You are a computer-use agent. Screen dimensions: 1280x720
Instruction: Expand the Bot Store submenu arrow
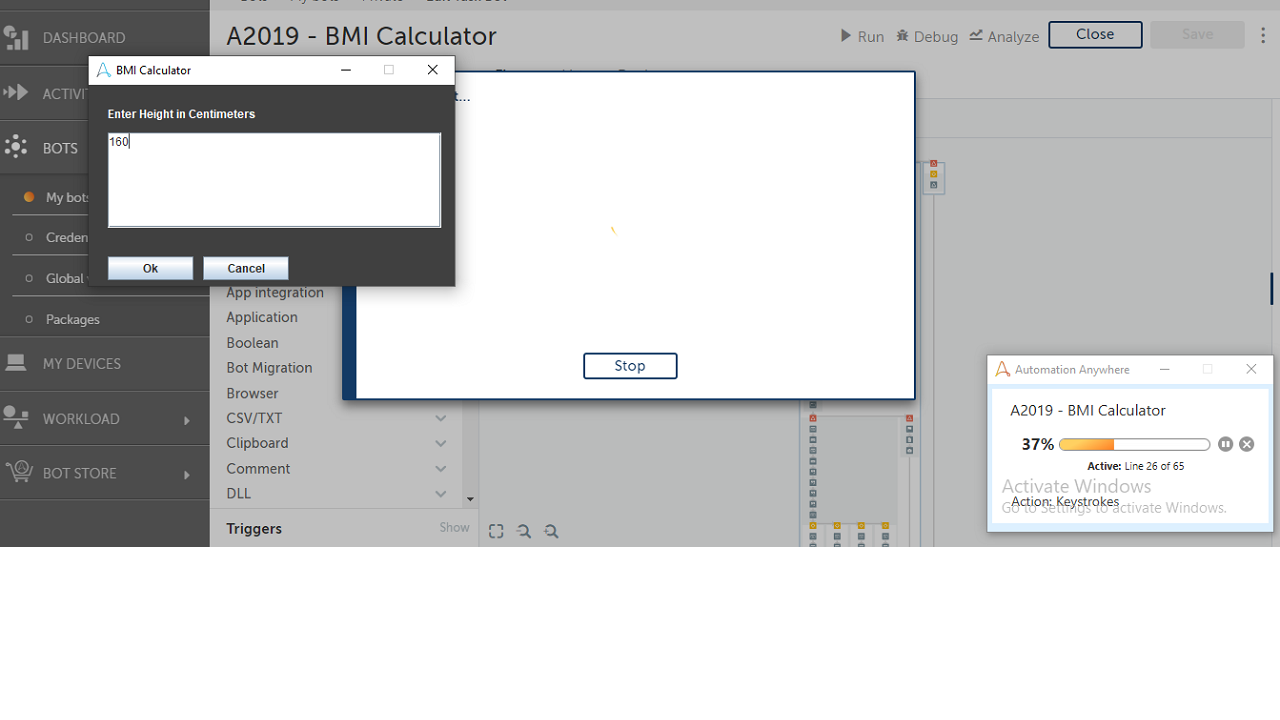(x=187, y=474)
